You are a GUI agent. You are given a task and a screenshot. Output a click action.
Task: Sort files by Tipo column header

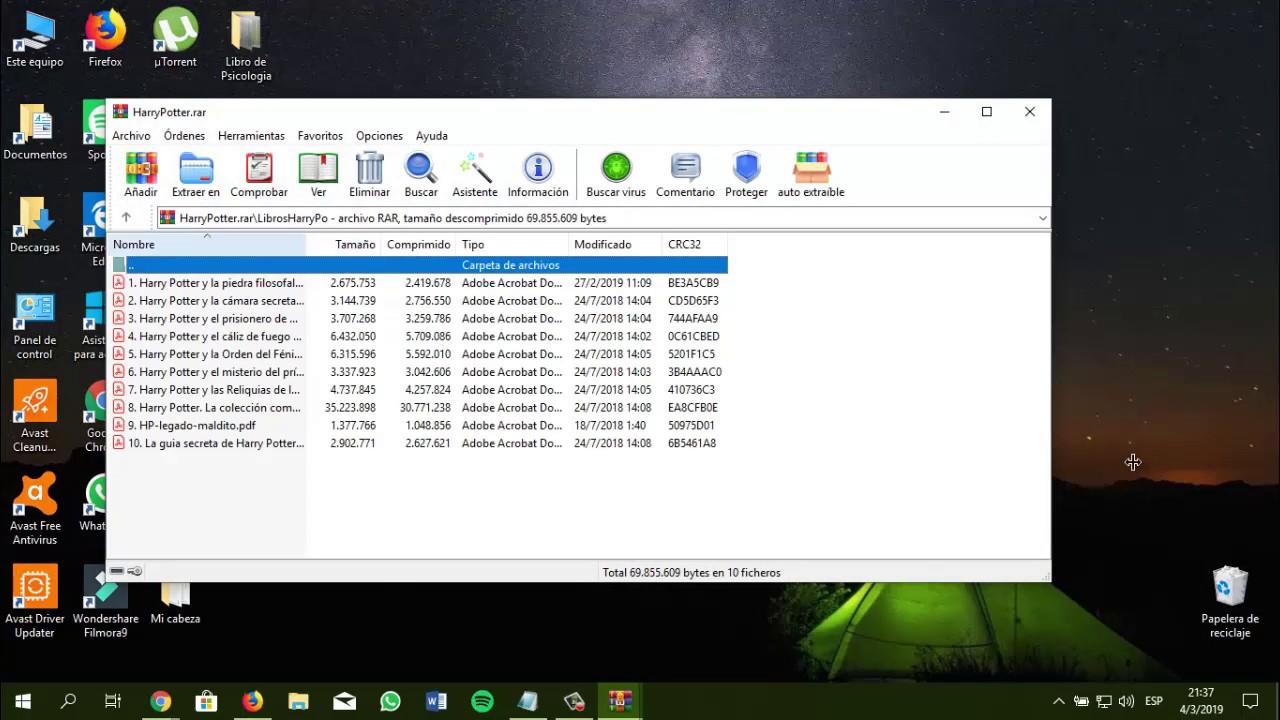pos(513,244)
